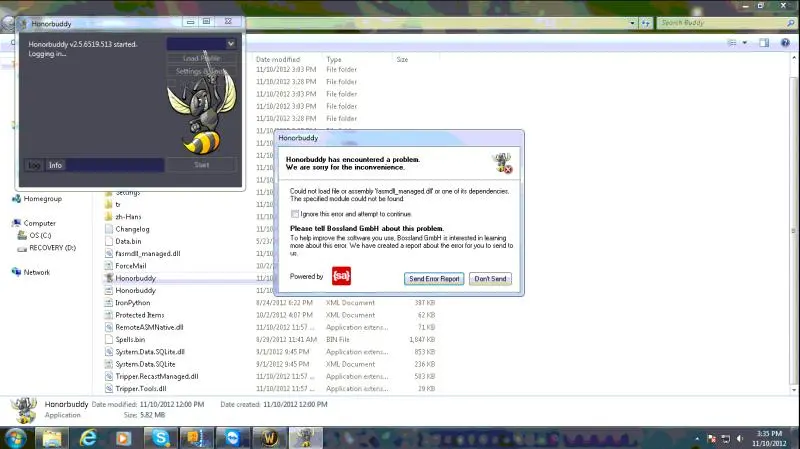Switch to the Log tab in Honorbuddy
This screenshot has width=800, height=449.
pyautogui.click(x=34, y=165)
